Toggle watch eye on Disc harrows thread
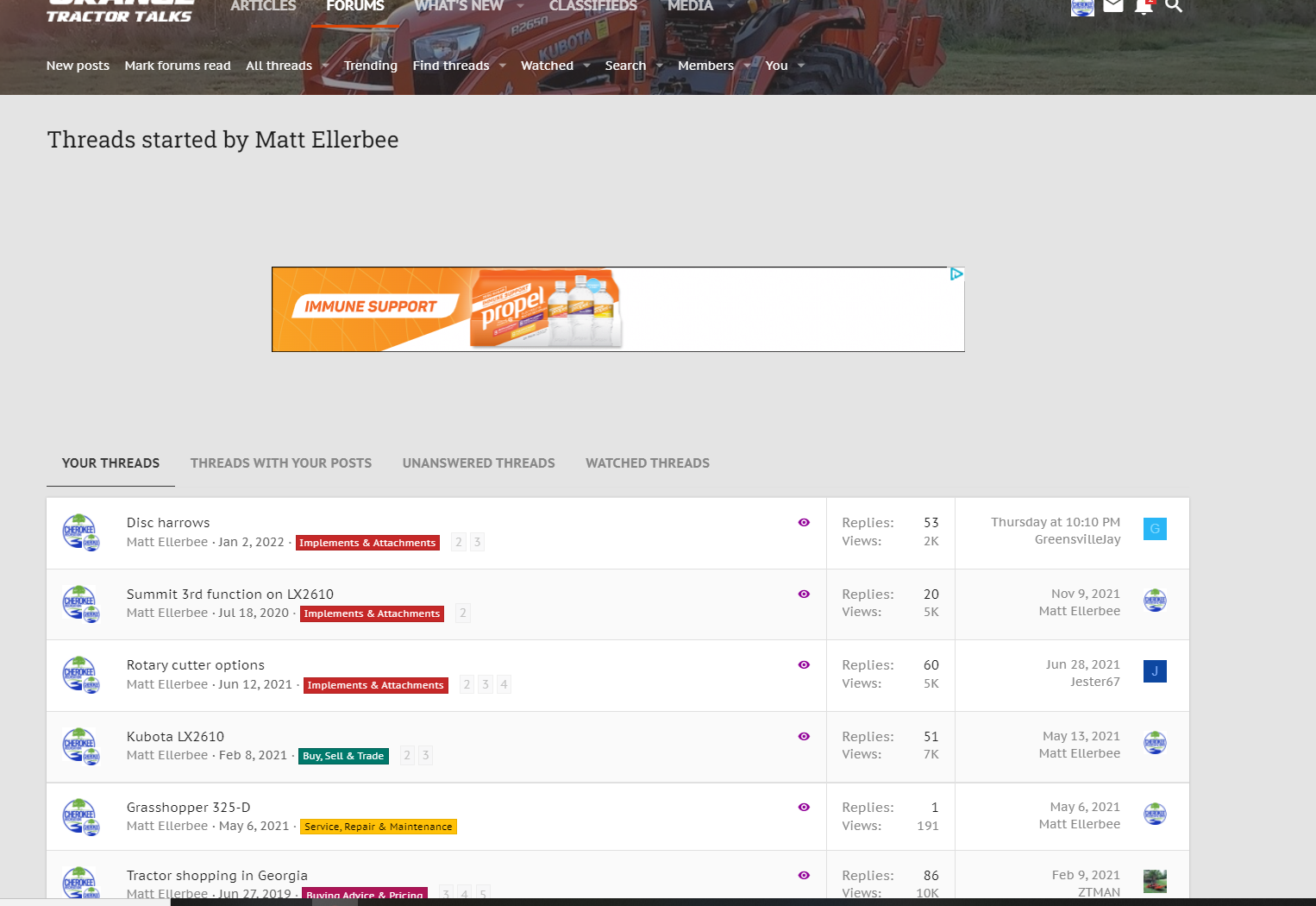 pyautogui.click(x=804, y=523)
